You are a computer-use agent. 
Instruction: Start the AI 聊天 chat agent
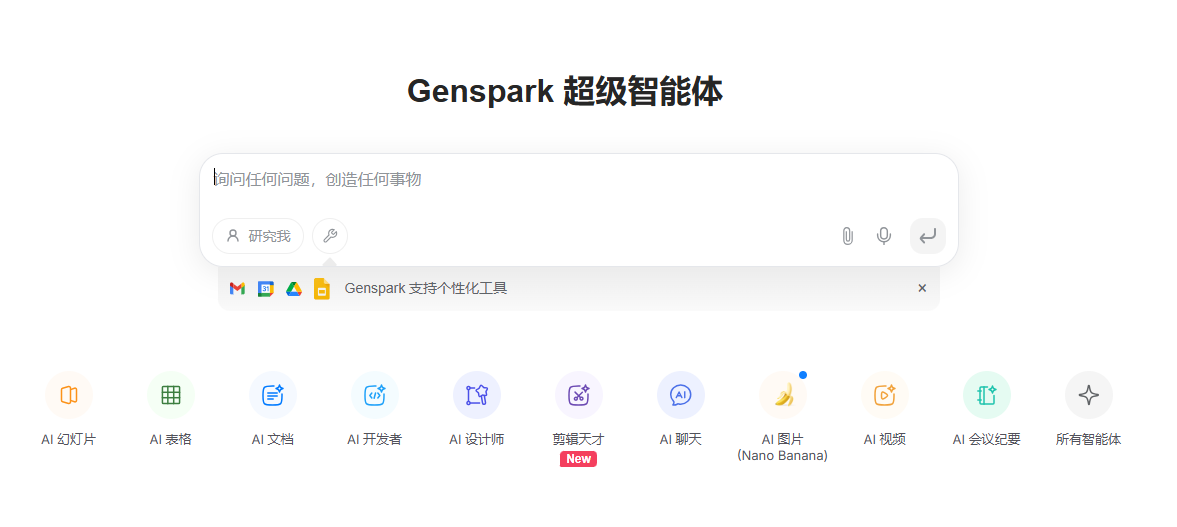681,395
